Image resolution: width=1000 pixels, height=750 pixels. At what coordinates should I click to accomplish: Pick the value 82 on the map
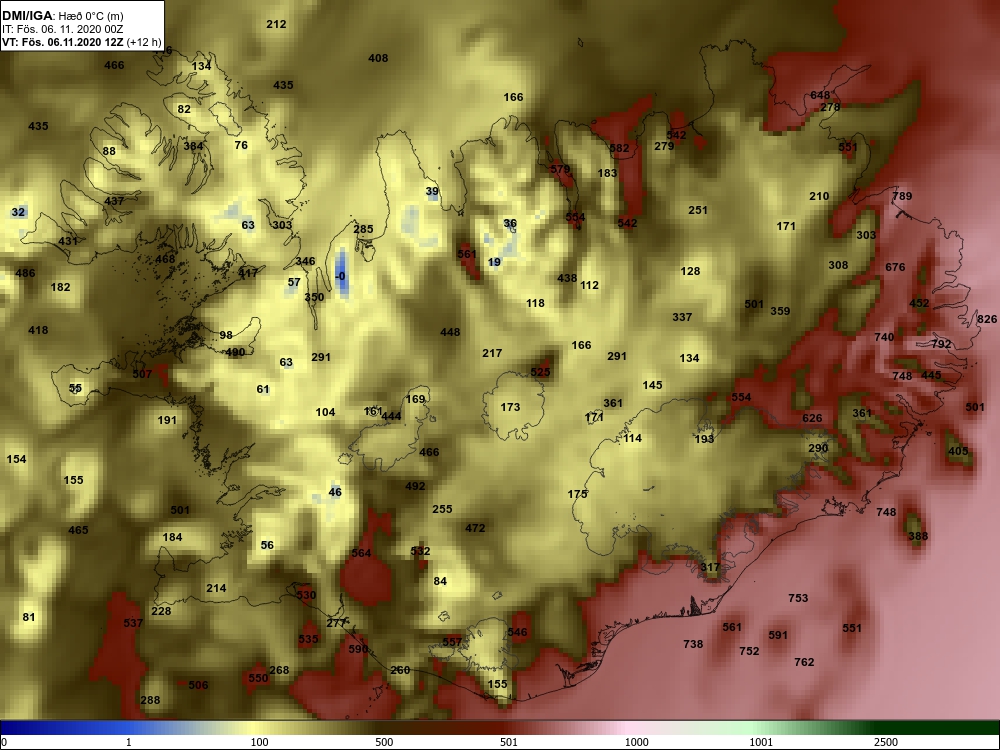(184, 109)
